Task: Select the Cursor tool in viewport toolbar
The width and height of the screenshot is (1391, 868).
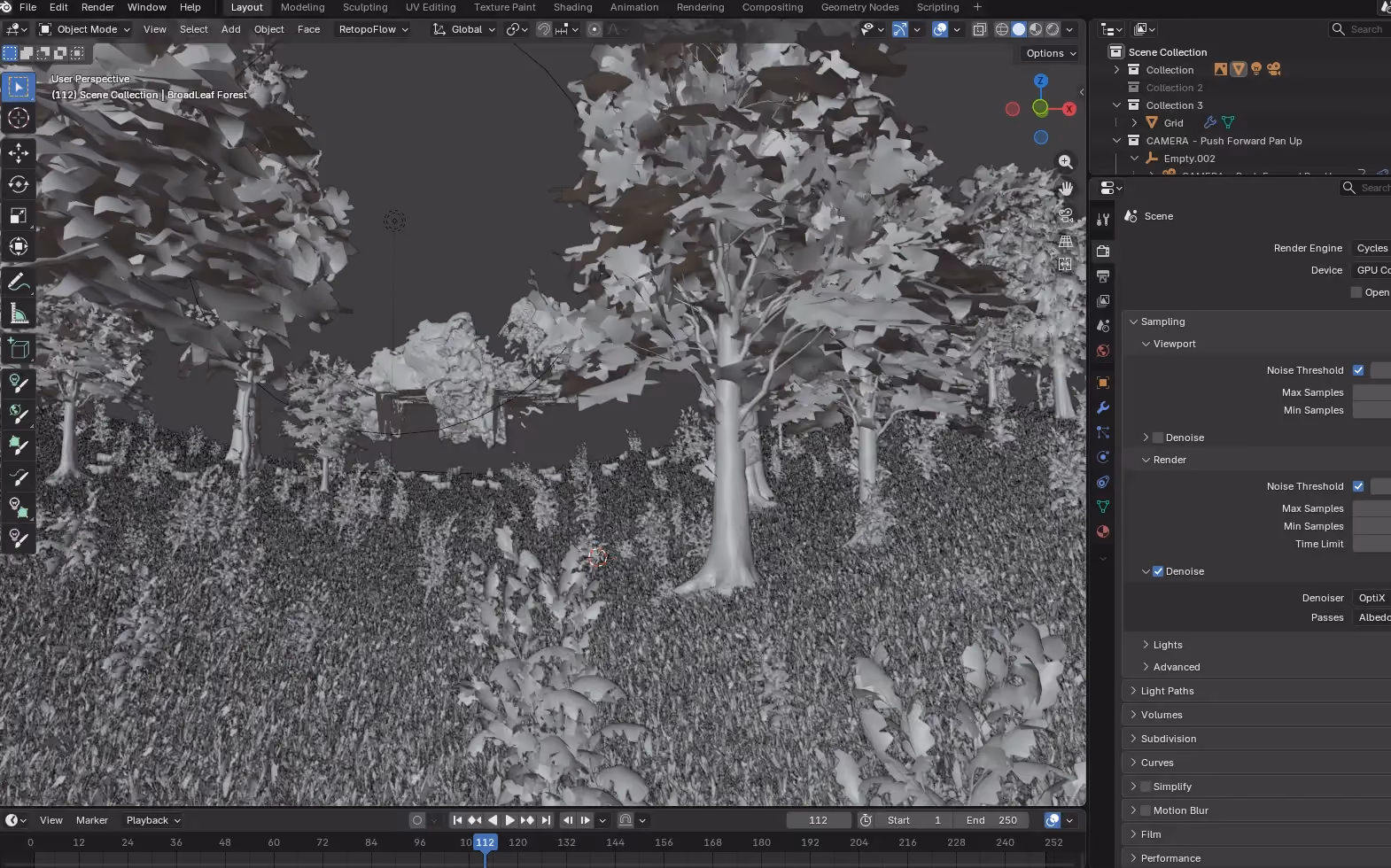Action: [x=19, y=118]
